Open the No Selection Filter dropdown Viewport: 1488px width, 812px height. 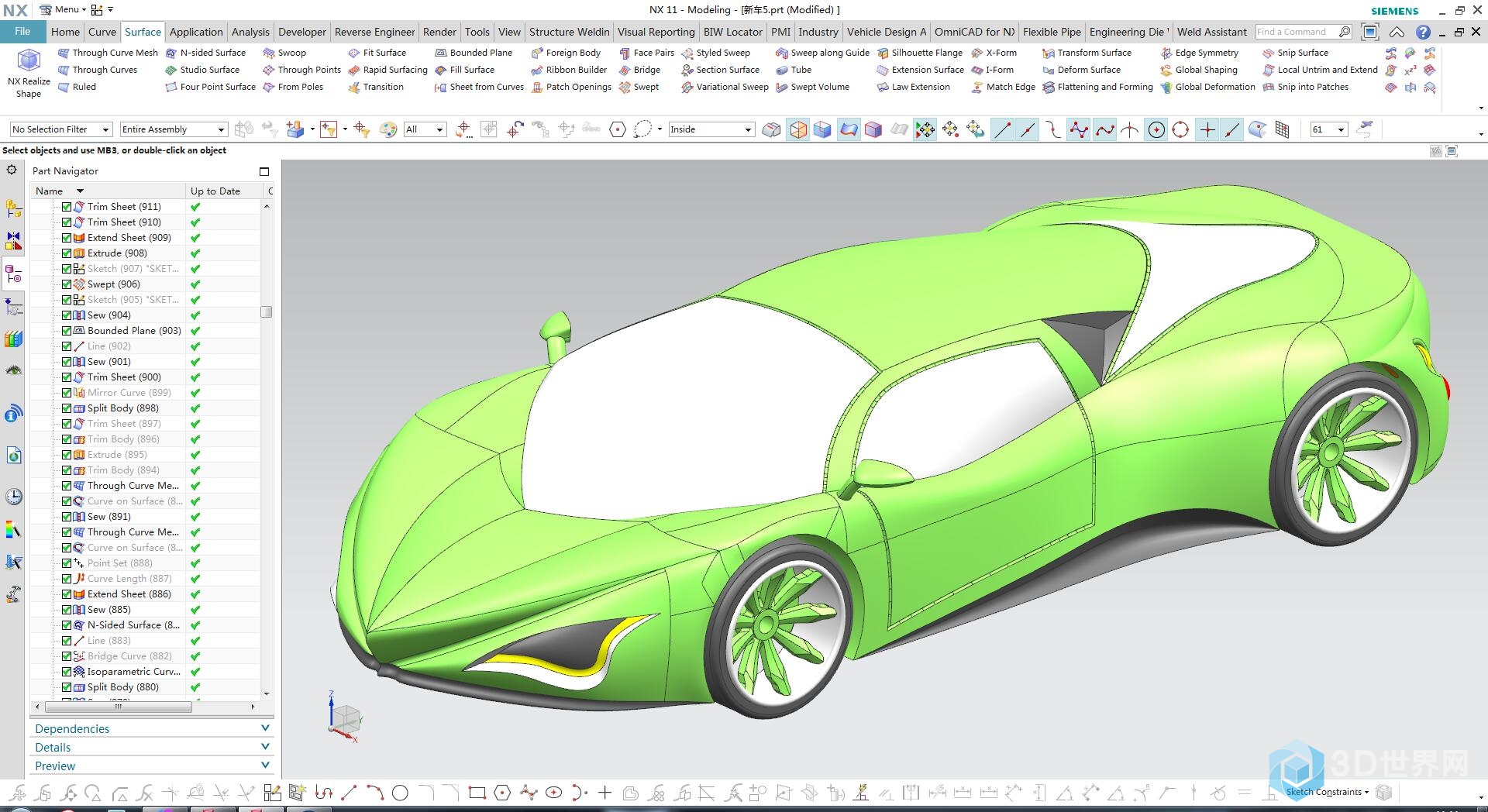pyautogui.click(x=61, y=129)
